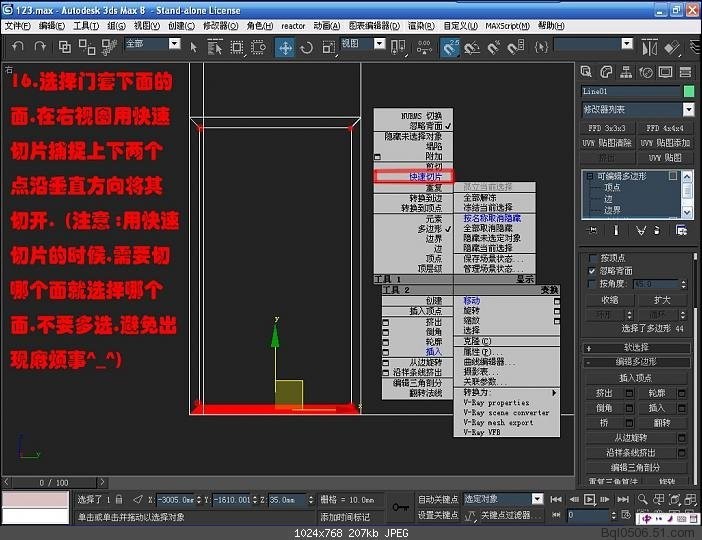The width and height of the screenshot is (702, 540).
Task: Click the Spinner Snap icon
Action: 516,47
